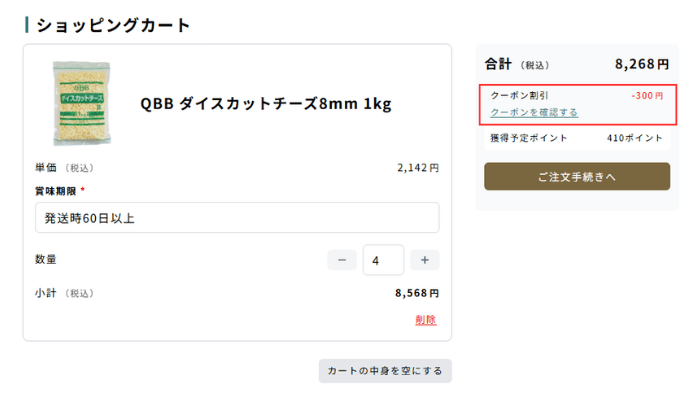700x400 pixels.
Task: Open the QBB cheese product thumbnail
Action: point(82,104)
